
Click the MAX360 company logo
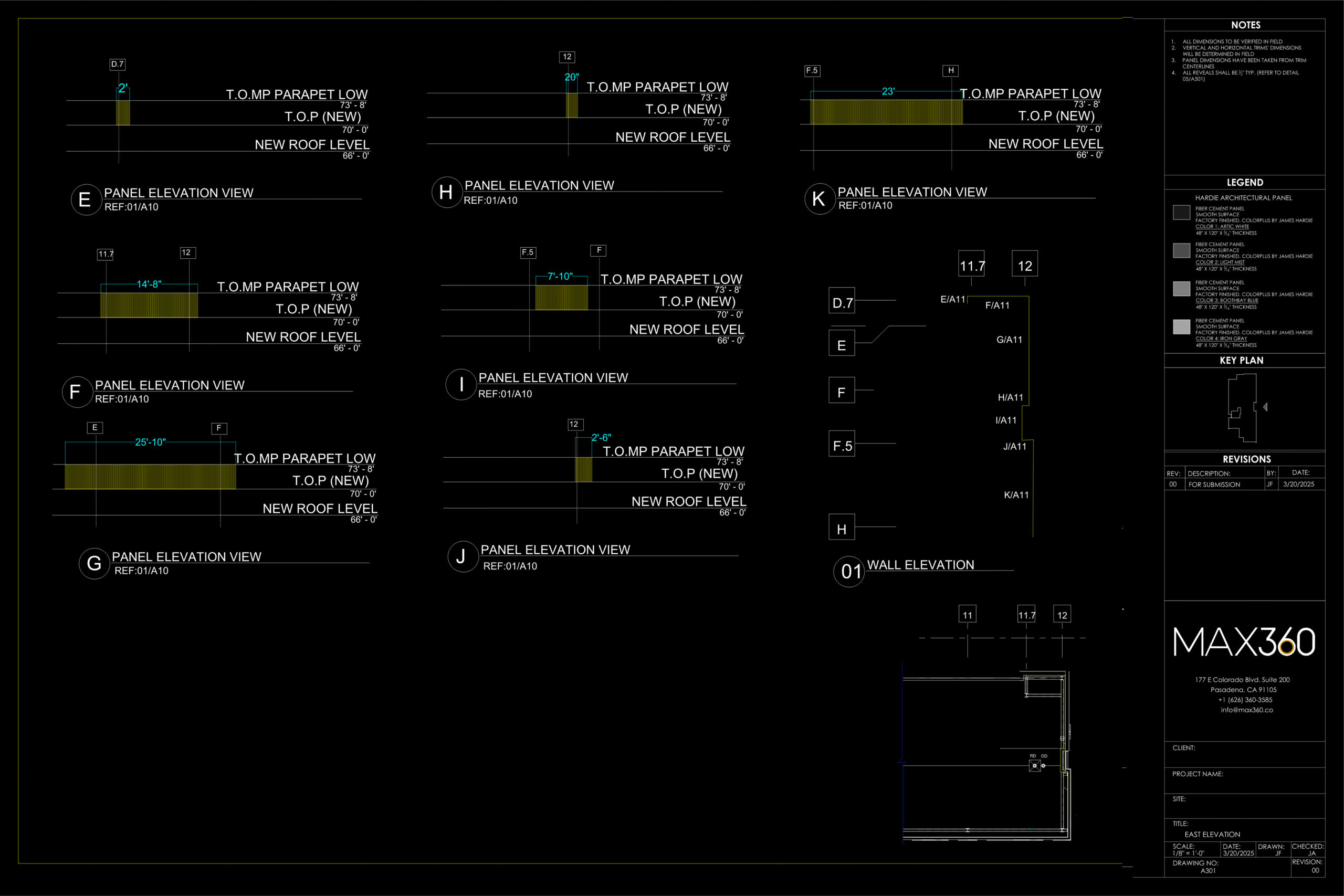(1244, 642)
